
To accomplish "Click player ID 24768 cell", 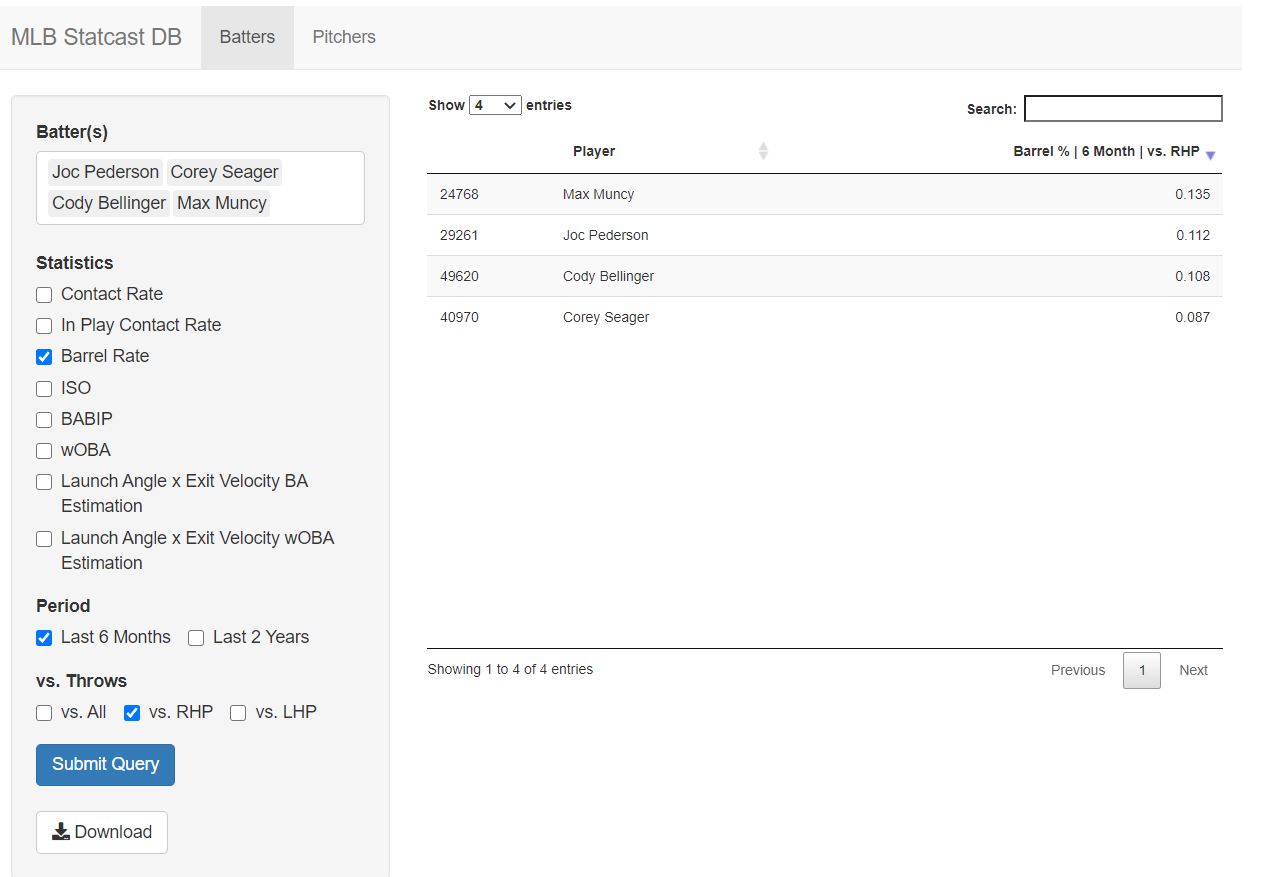I will [459, 194].
